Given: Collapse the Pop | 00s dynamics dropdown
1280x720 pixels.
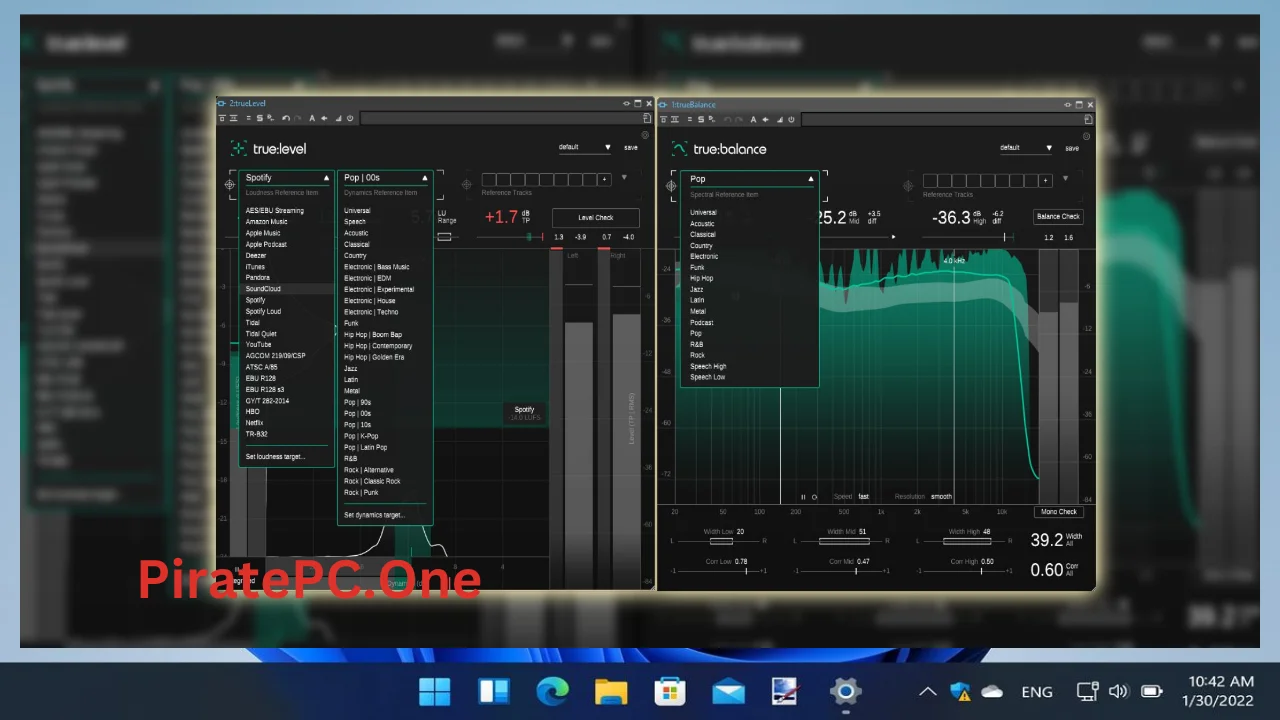Looking at the screenshot, I should 424,178.
